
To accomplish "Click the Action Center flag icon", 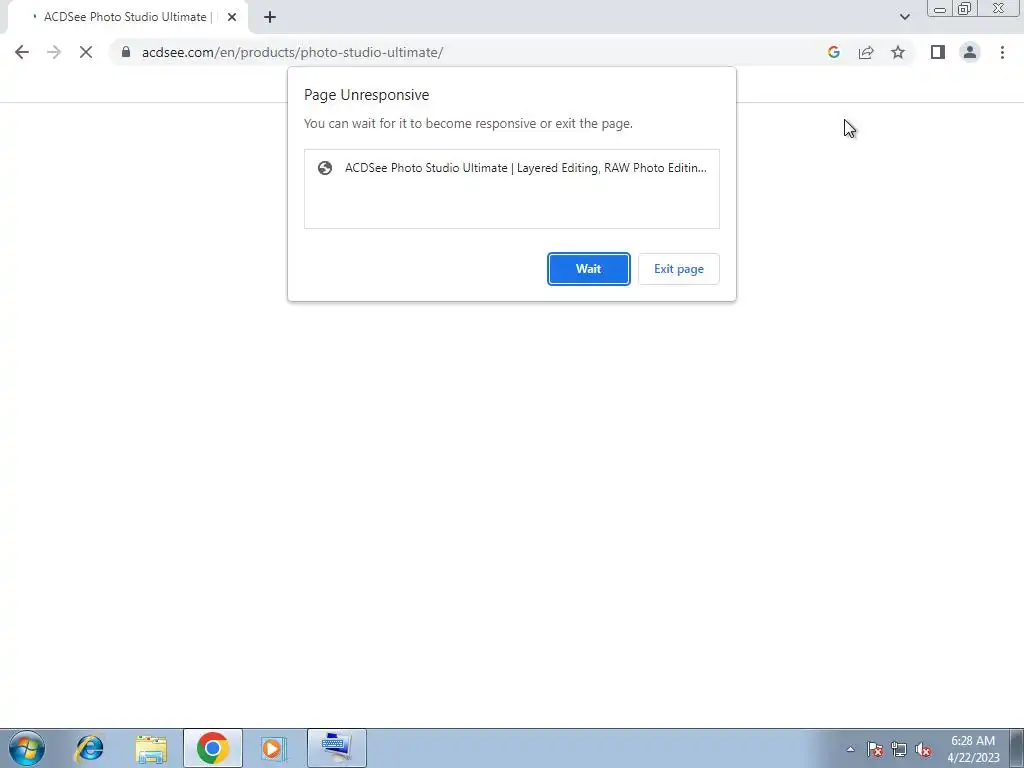I will 875,749.
